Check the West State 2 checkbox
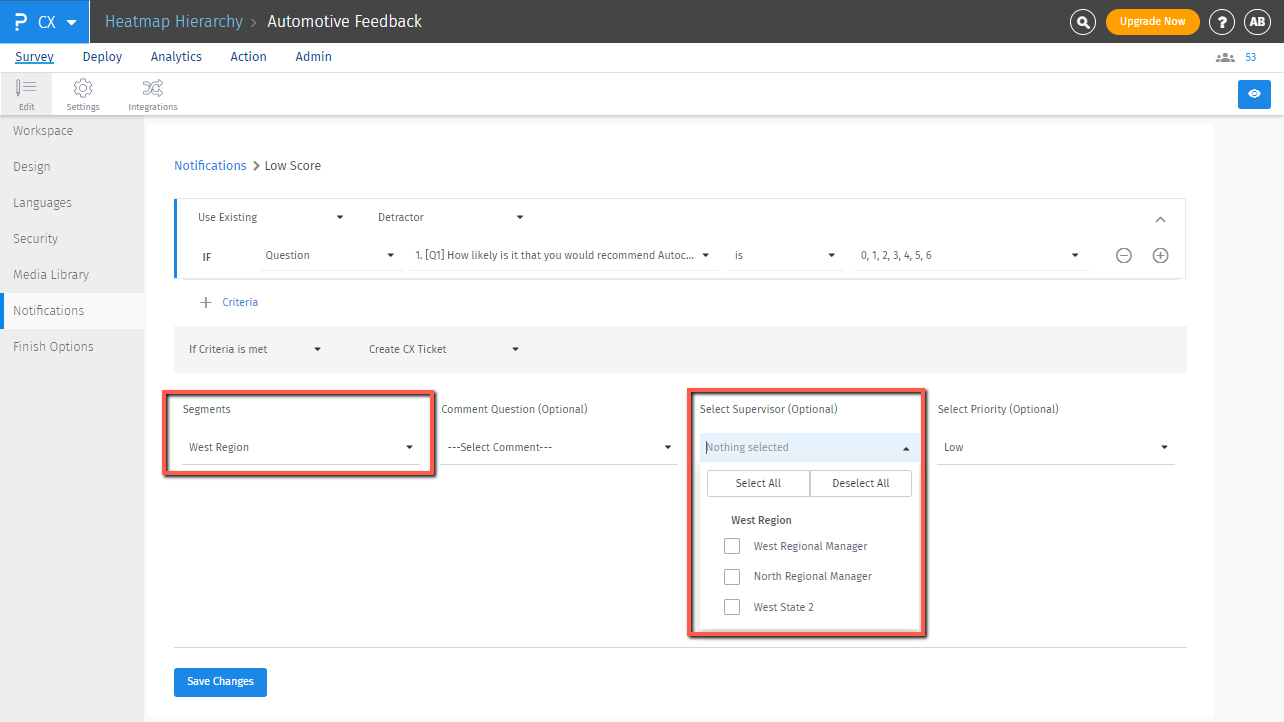 pos(732,607)
